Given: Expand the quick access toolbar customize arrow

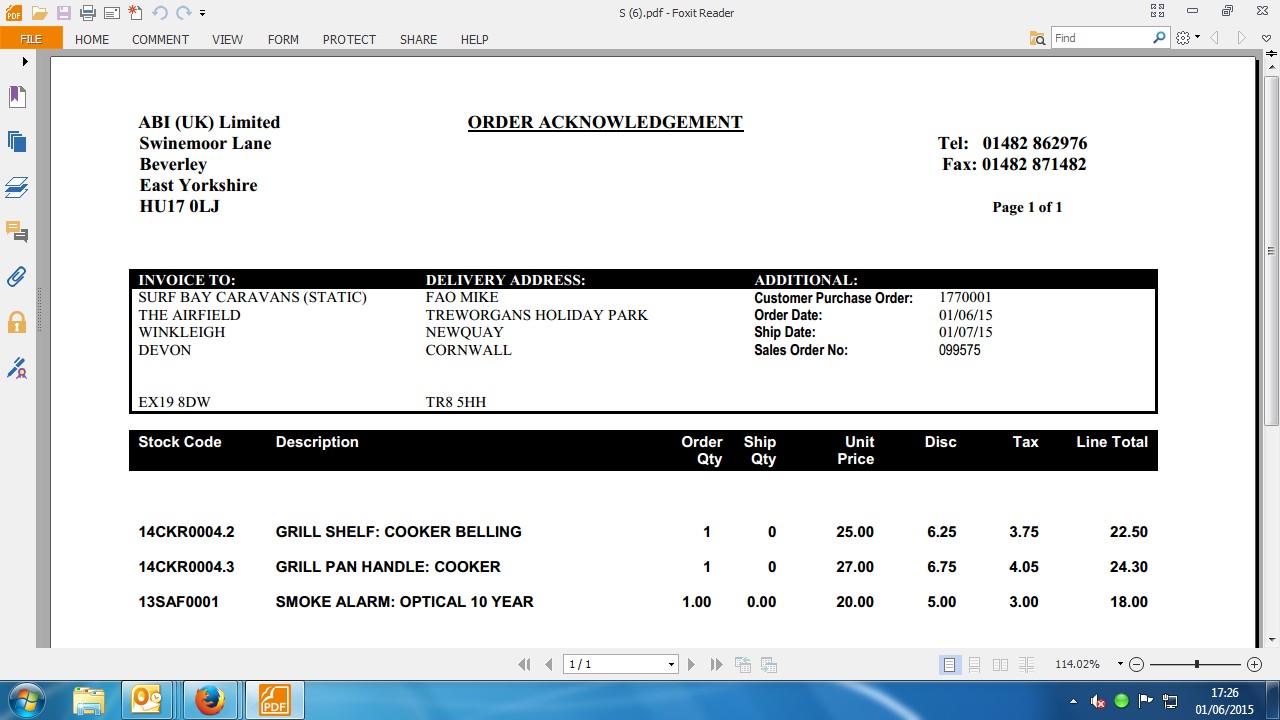Looking at the screenshot, I should [x=203, y=13].
